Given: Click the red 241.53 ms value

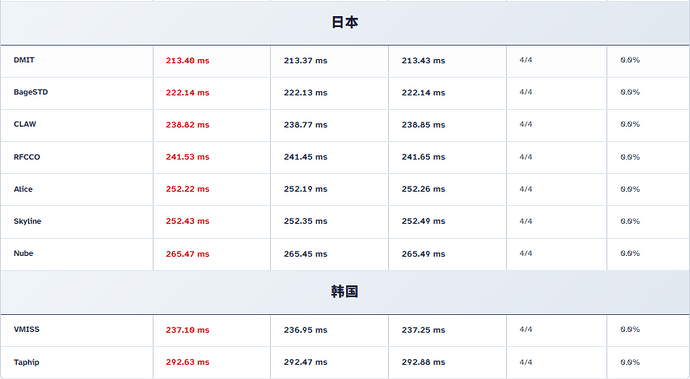Looking at the screenshot, I should 187,157.
